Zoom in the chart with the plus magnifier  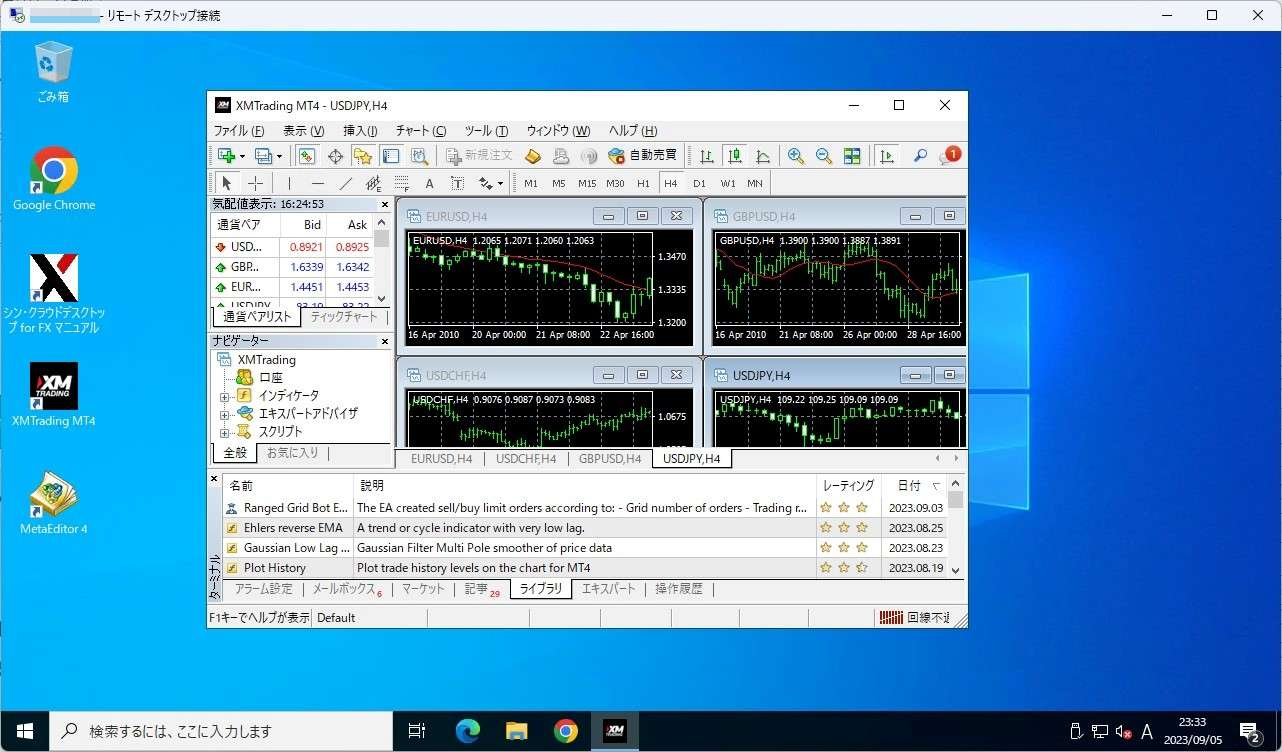[x=796, y=156]
